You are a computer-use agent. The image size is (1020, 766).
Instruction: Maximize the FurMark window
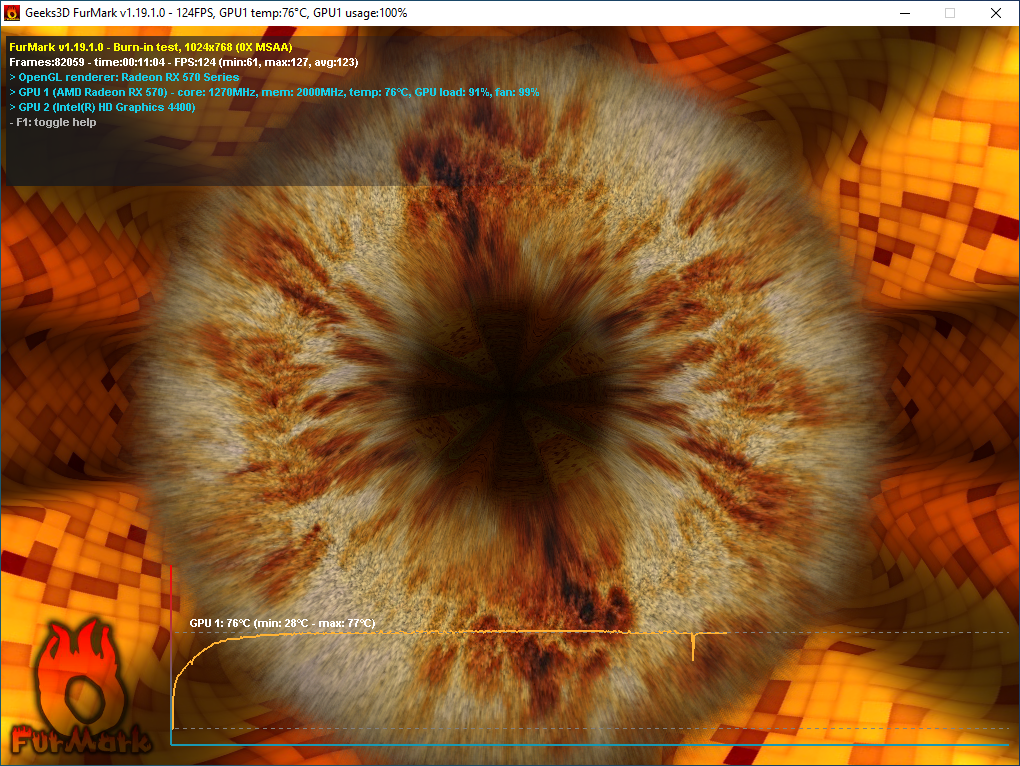[x=950, y=13]
